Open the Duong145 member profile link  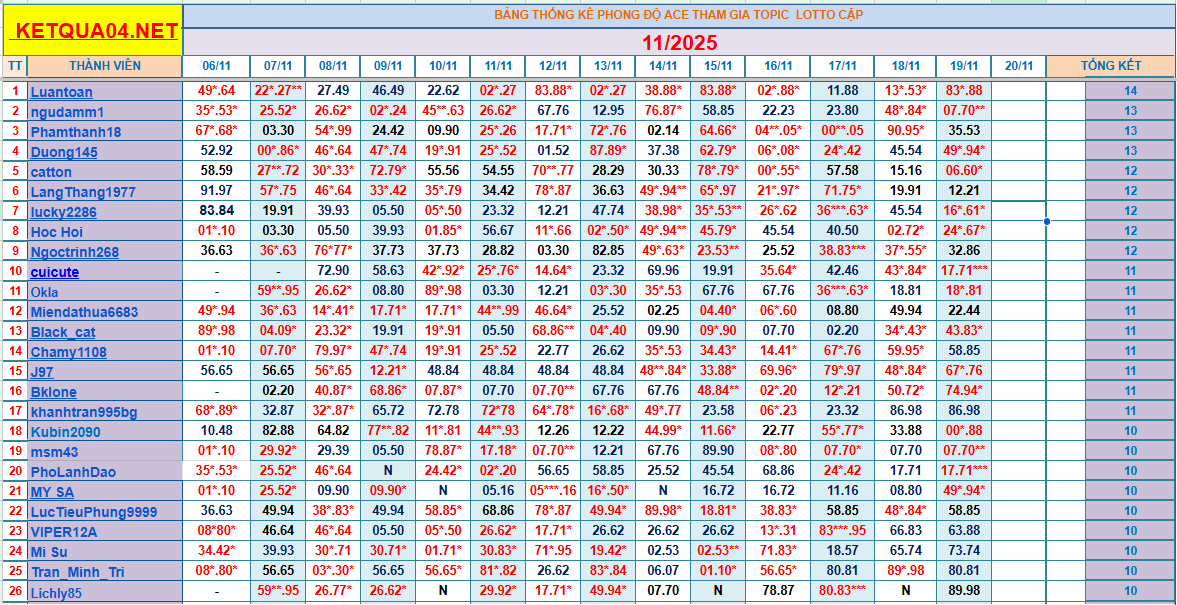coord(64,152)
